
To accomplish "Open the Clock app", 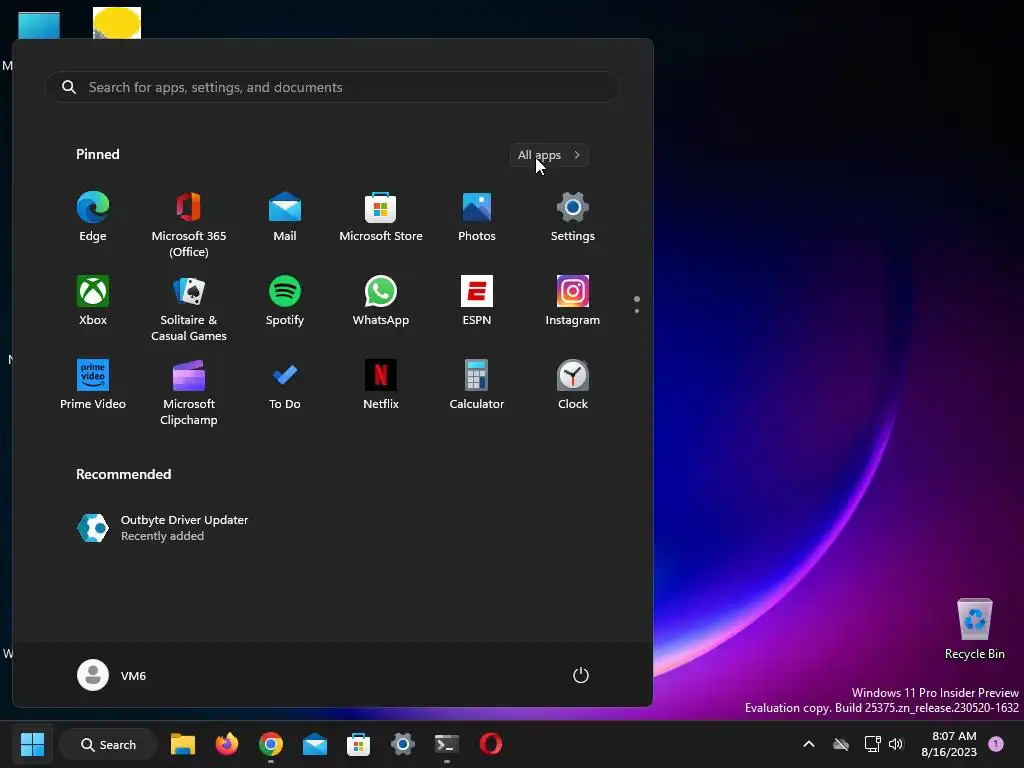I will (x=573, y=385).
